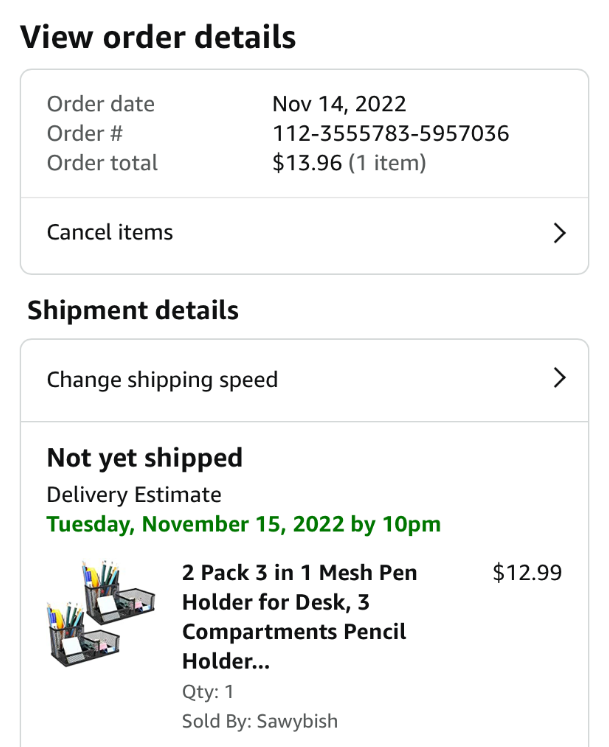609x747 pixels.
Task: Tap the Cancel items label
Action: (x=110, y=233)
